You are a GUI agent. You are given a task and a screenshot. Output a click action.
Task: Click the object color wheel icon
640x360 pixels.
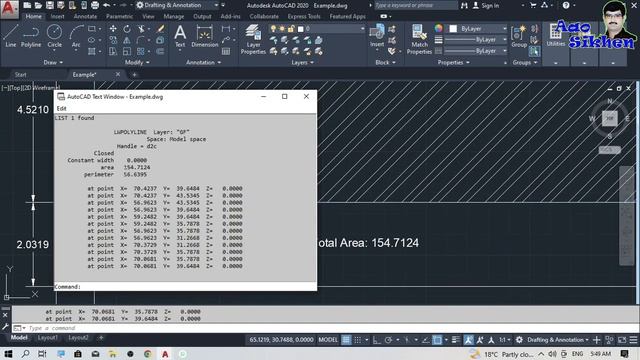coord(438,28)
